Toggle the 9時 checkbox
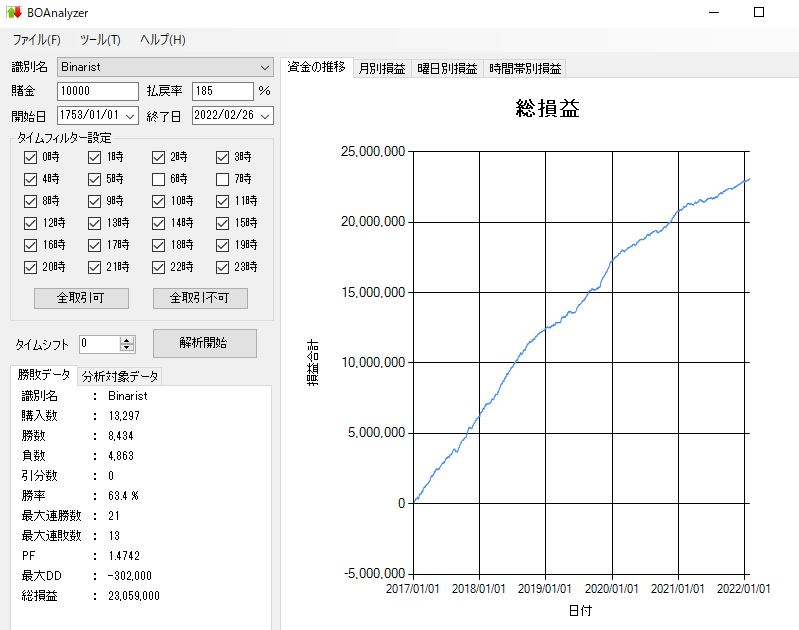 [94, 201]
